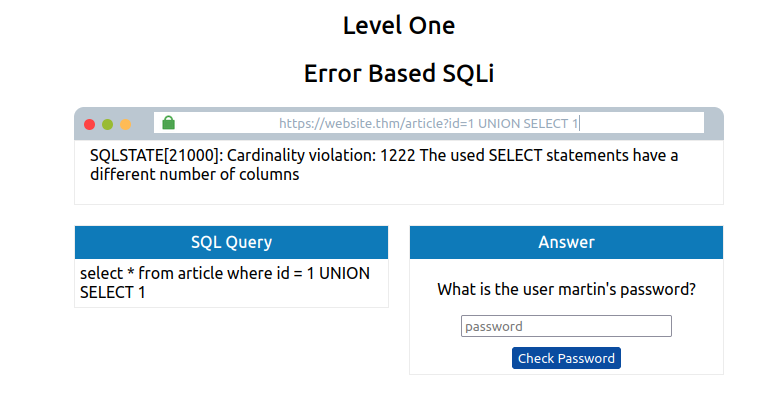Click the 'different number of columns' text
Image resolution: width=778 pixels, height=403 pixels.
pyautogui.click(x=194, y=175)
